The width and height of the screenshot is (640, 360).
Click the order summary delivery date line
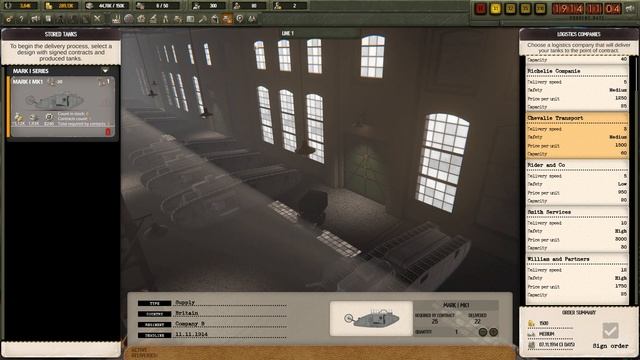click(x=552, y=345)
